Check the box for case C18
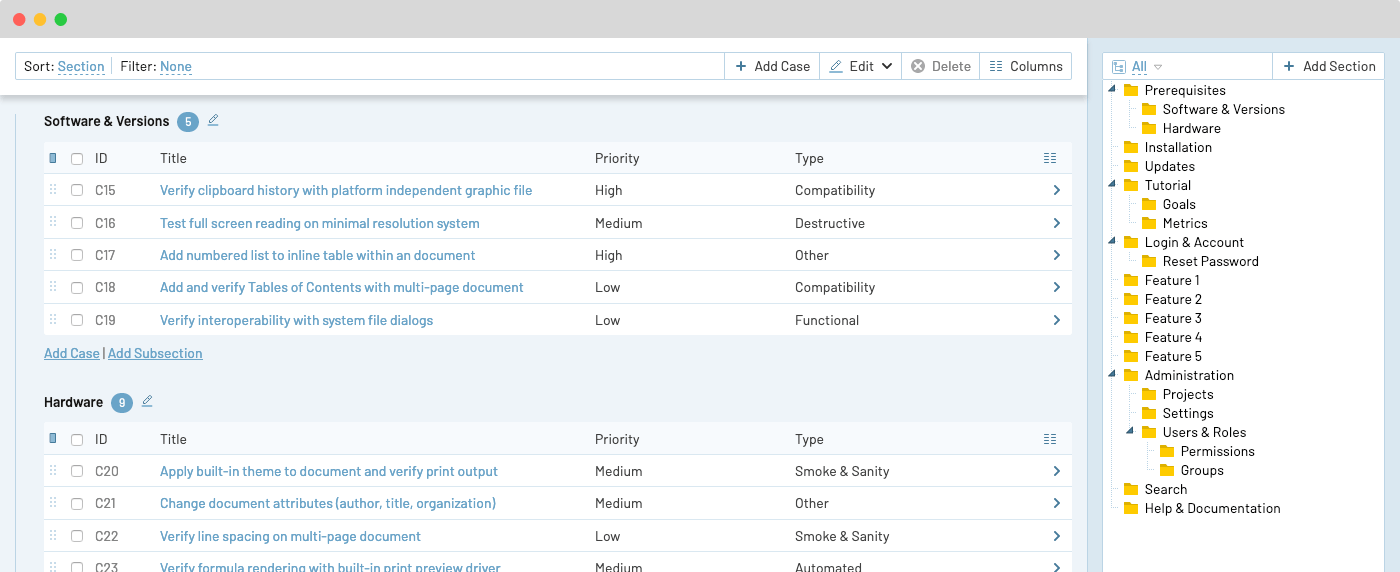Image resolution: width=1400 pixels, height=572 pixels. point(77,287)
